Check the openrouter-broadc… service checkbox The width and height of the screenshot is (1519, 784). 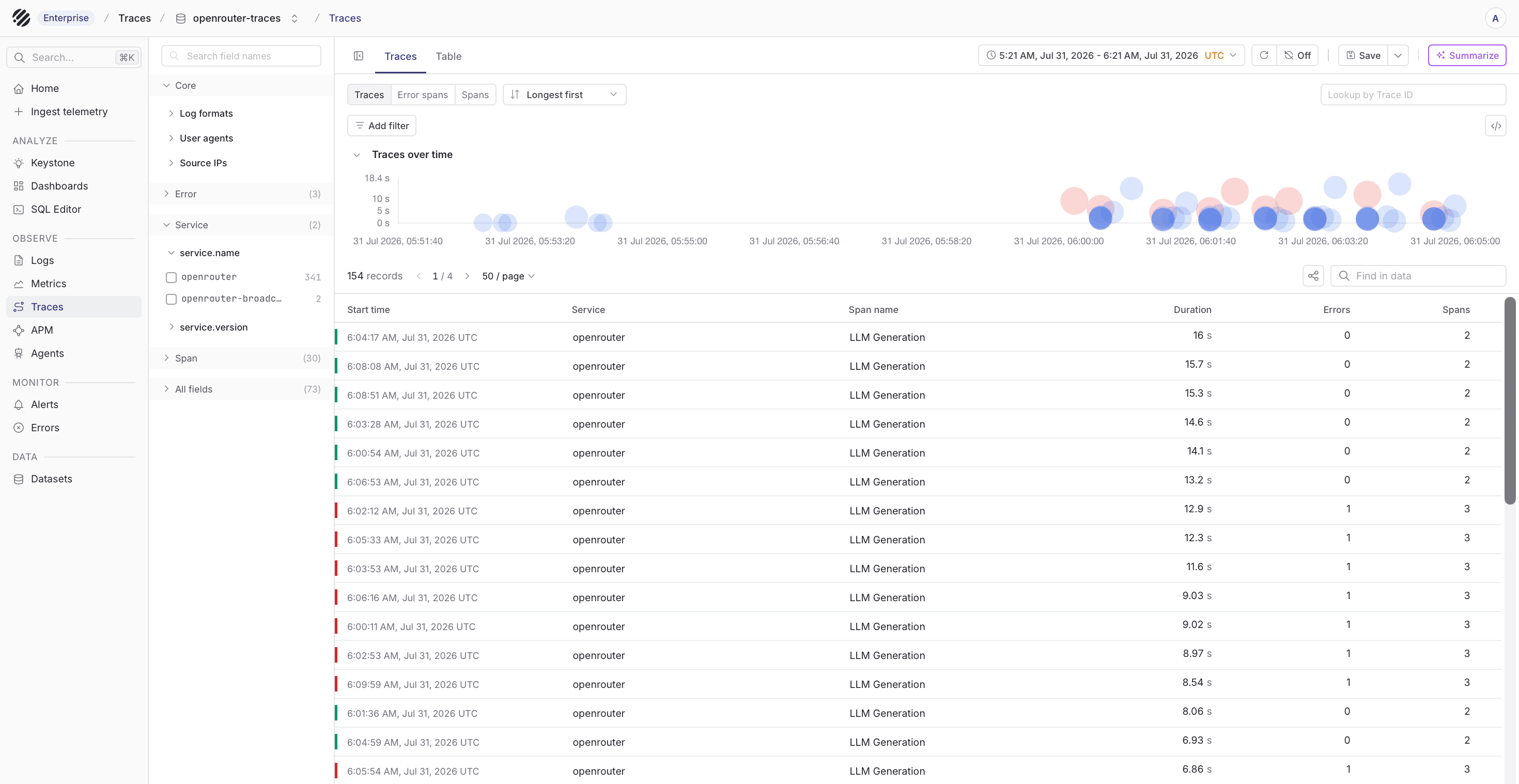point(171,299)
